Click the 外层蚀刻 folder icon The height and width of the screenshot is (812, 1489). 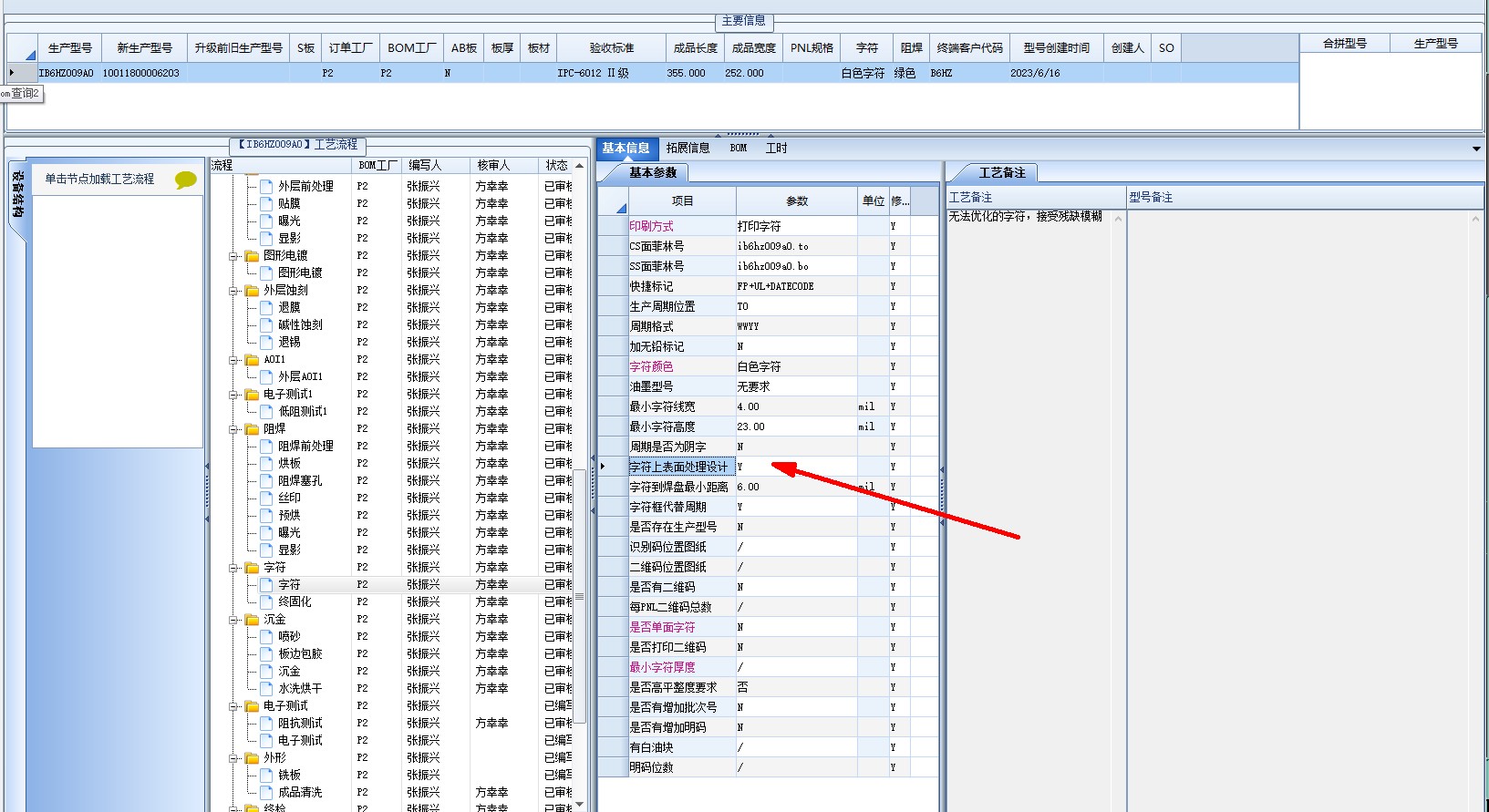pos(253,291)
